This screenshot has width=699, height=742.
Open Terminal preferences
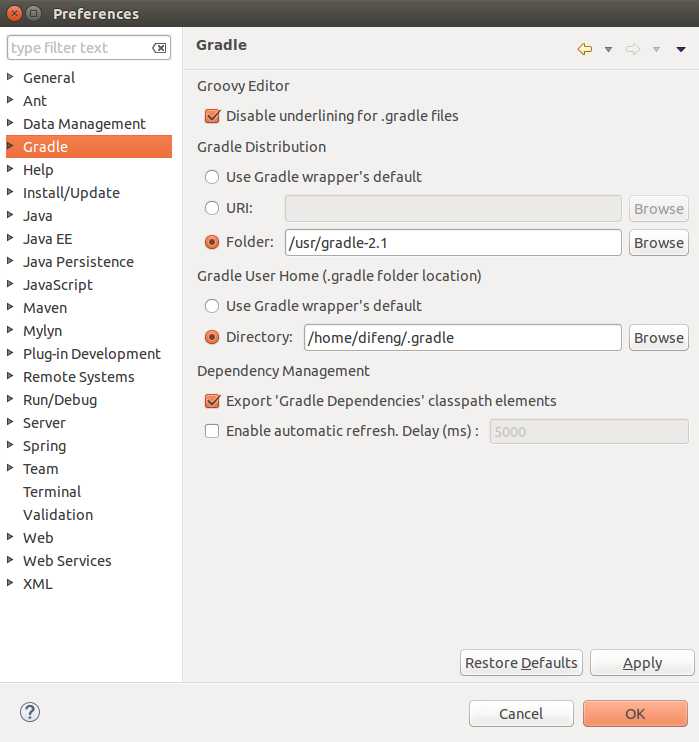[x=52, y=492]
